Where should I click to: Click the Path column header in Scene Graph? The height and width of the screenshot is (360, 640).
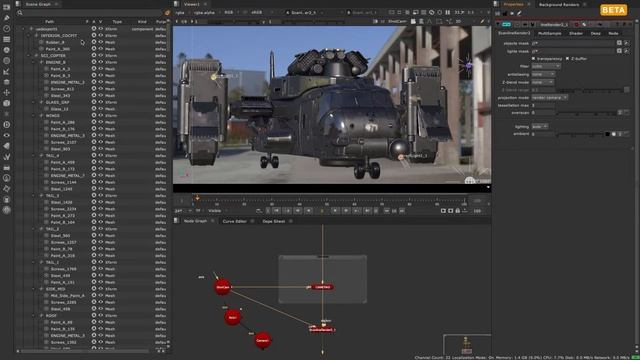[49, 22]
